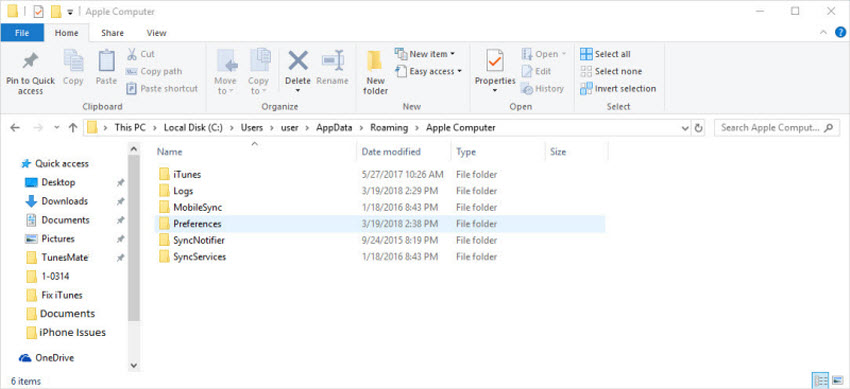The image size is (850, 389).
Task: Click Copy path in Clipboard group
Action: (154, 71)
